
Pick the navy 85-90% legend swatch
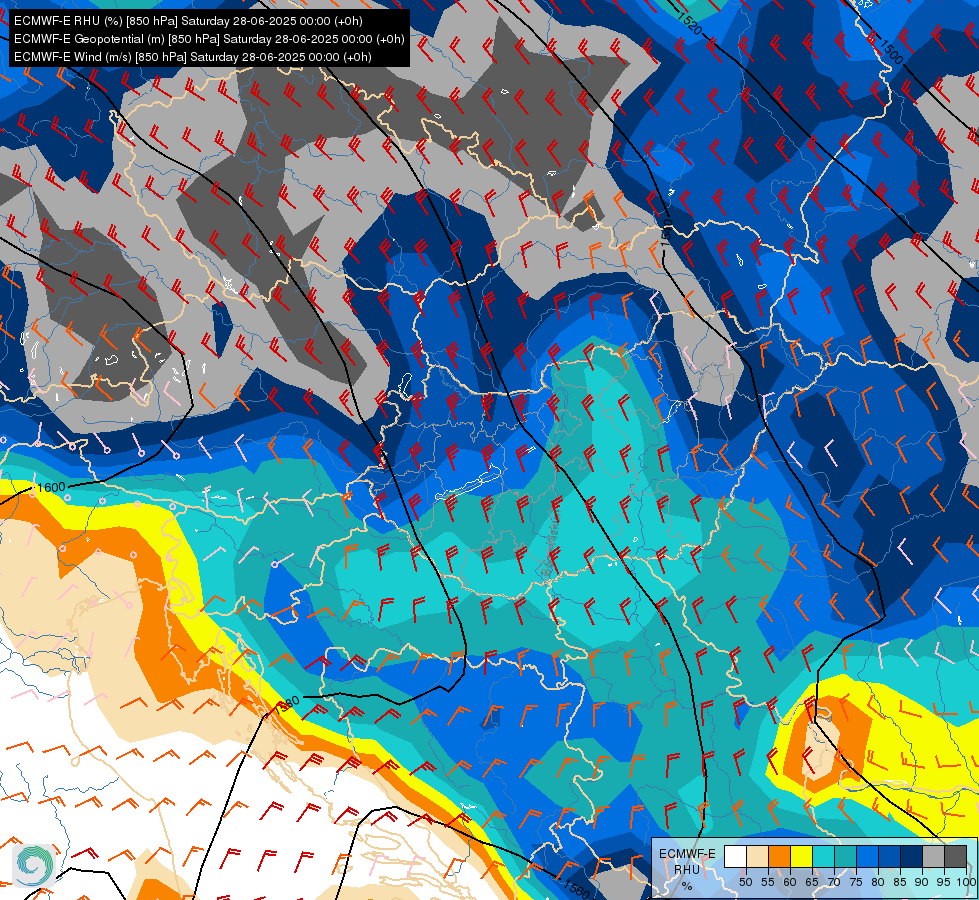pyautogui.click(x=912, y=856)
